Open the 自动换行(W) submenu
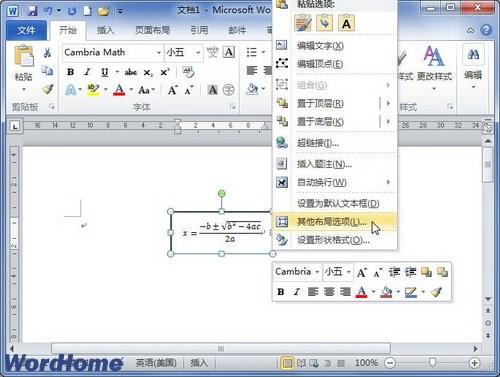Viewport: 500px width, 377px height. point(335,182)
